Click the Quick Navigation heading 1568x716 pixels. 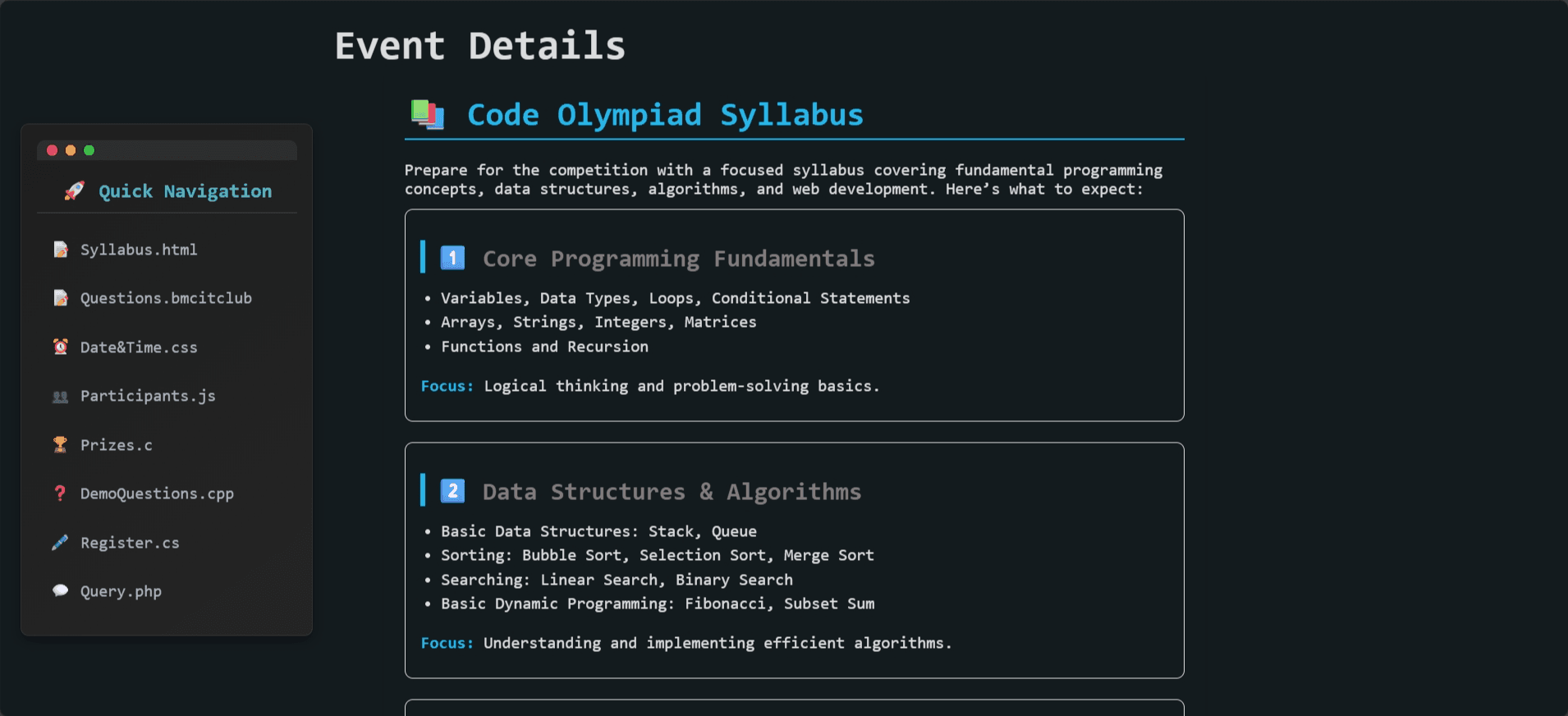pos(185,191)
